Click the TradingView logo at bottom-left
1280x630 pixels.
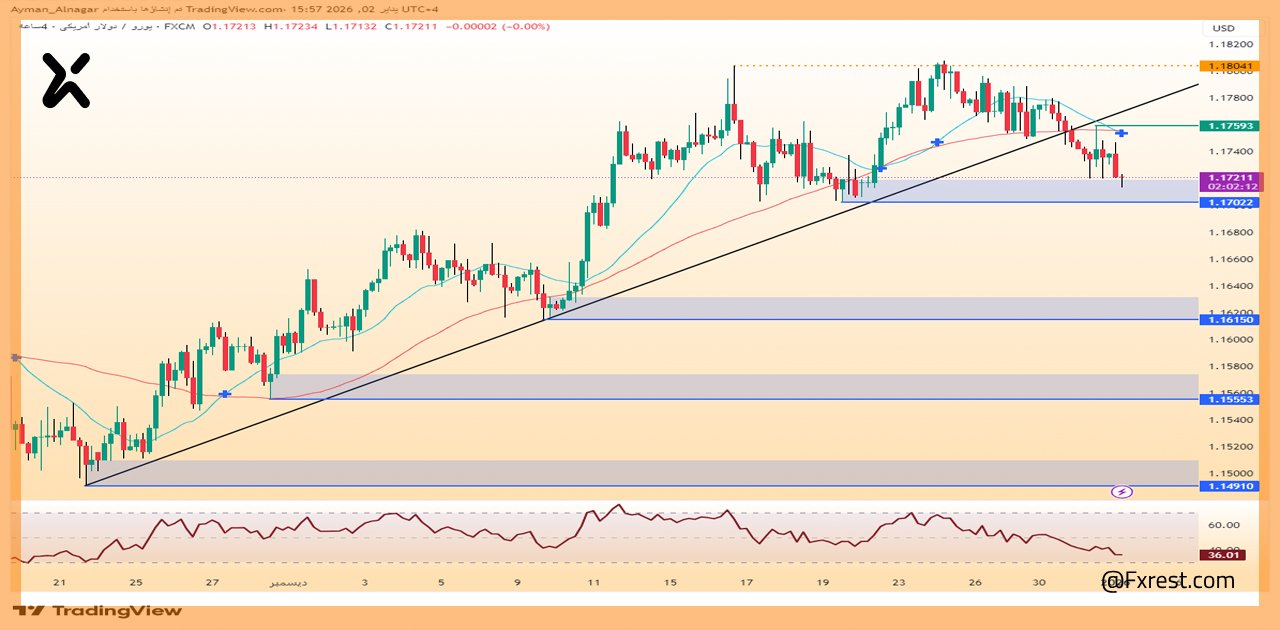click(100, 611)
